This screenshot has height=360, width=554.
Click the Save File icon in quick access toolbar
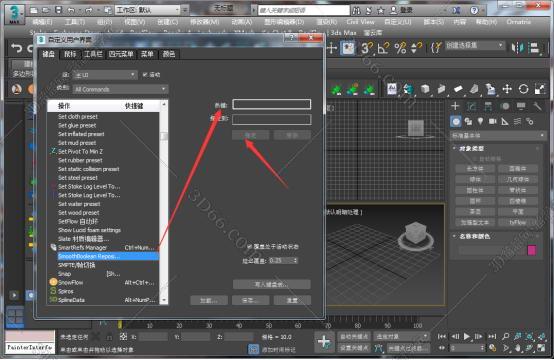58,10
